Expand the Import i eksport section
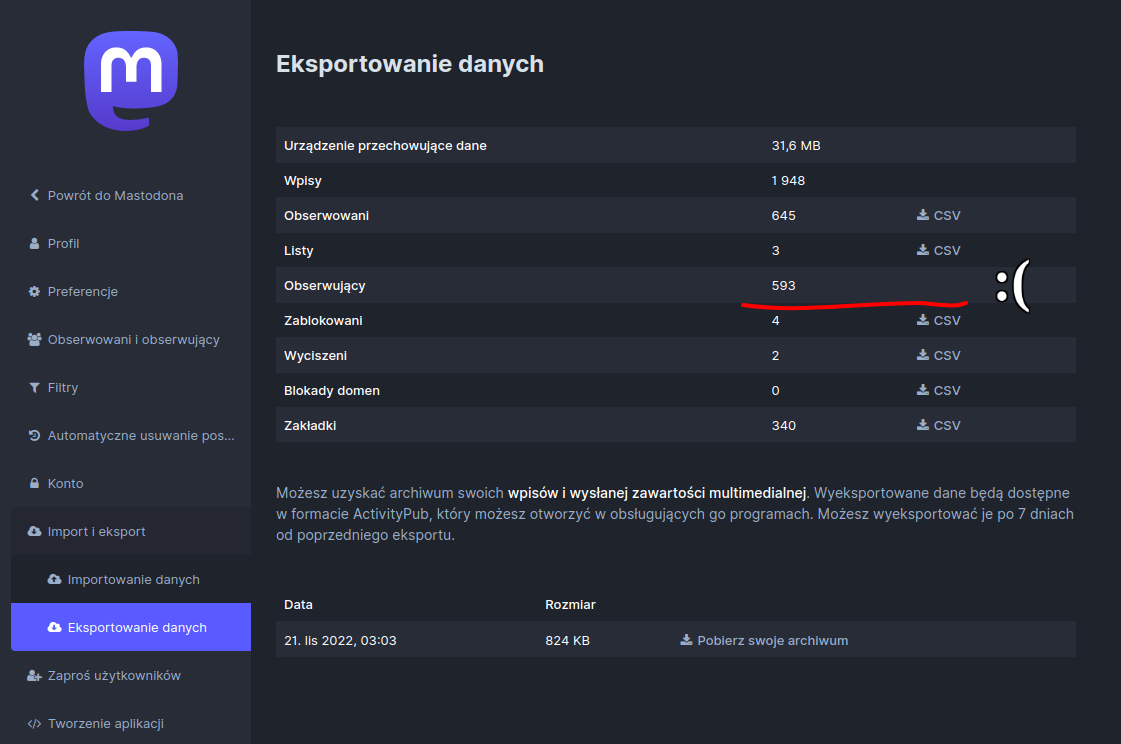The image size is (1121, 744). 96,532
